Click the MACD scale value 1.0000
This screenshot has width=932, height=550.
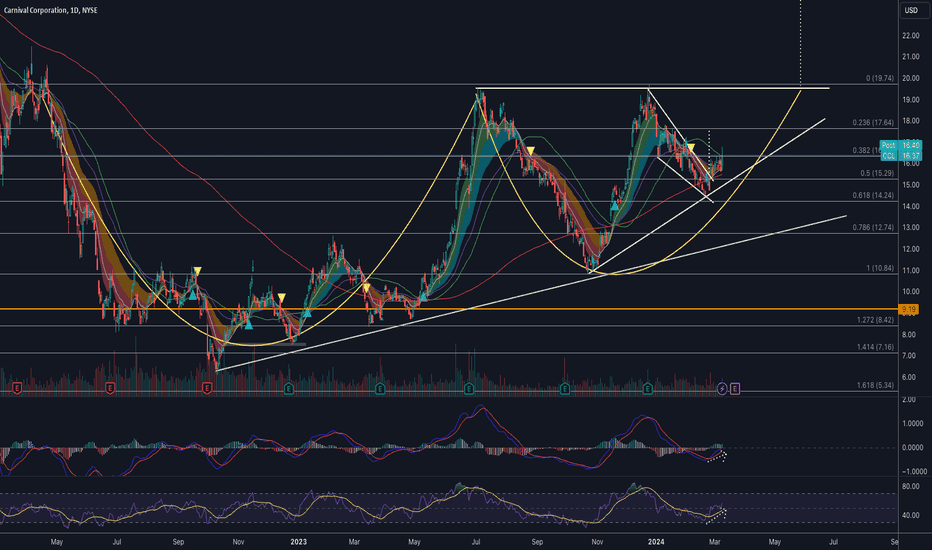tap(913, 424)
